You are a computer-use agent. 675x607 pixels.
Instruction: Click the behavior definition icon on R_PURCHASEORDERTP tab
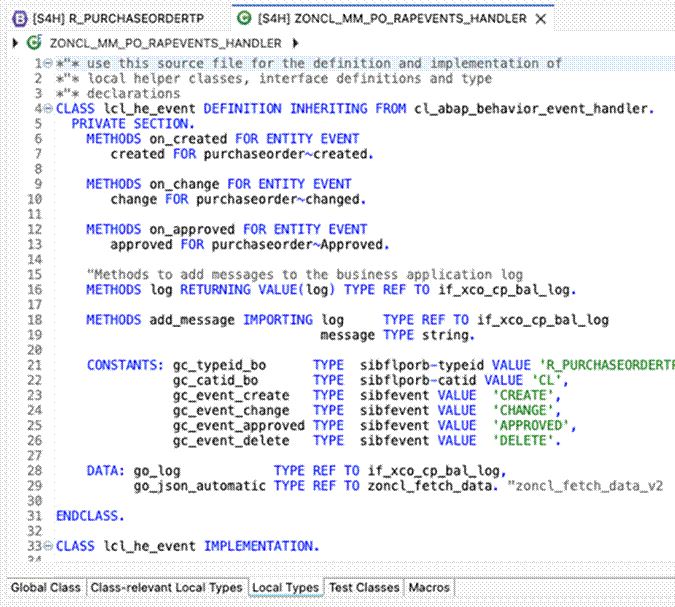(x=18, y=19)
